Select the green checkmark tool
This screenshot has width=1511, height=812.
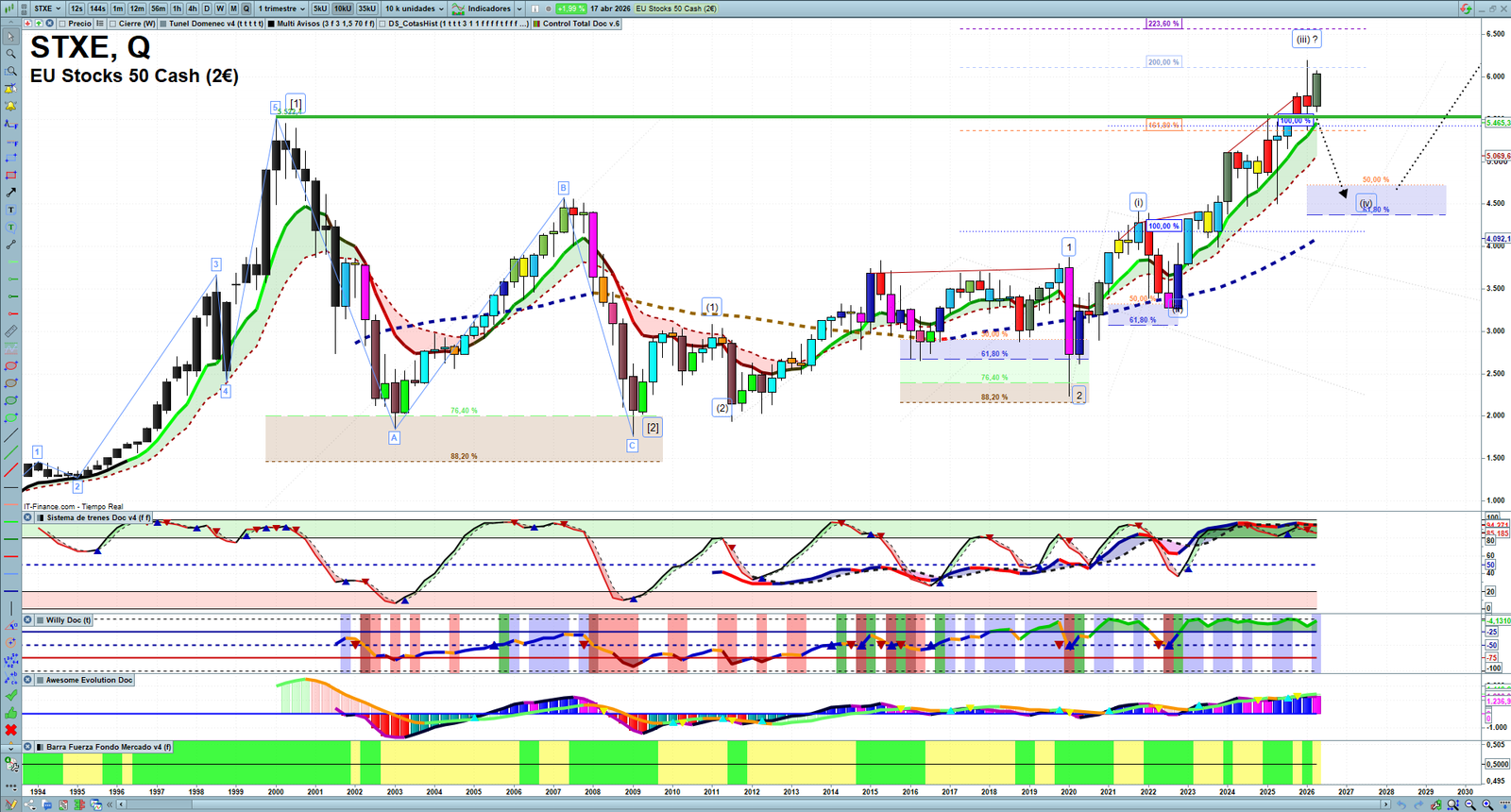click(11, 696)
